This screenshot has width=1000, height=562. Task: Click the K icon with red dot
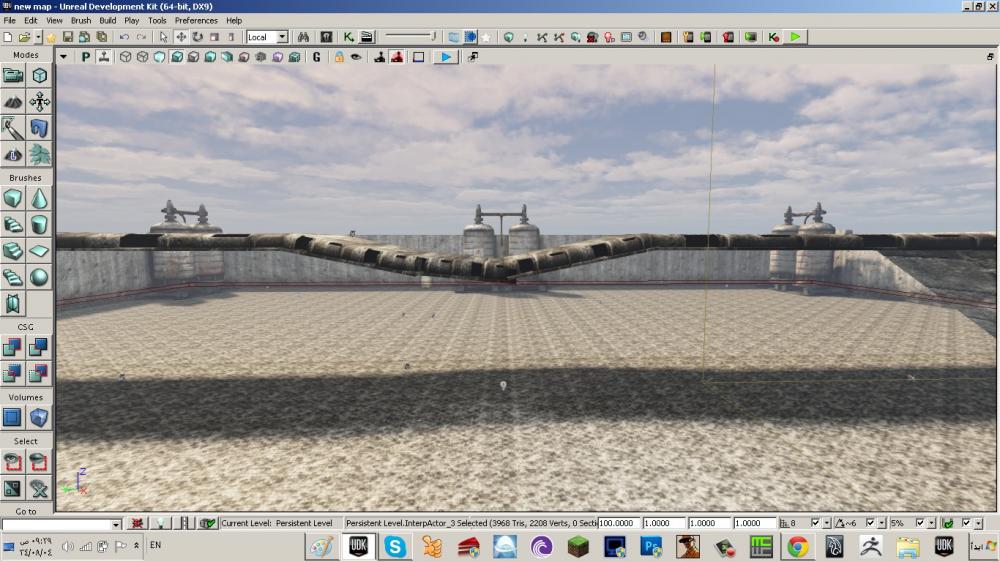pos(774,37)
